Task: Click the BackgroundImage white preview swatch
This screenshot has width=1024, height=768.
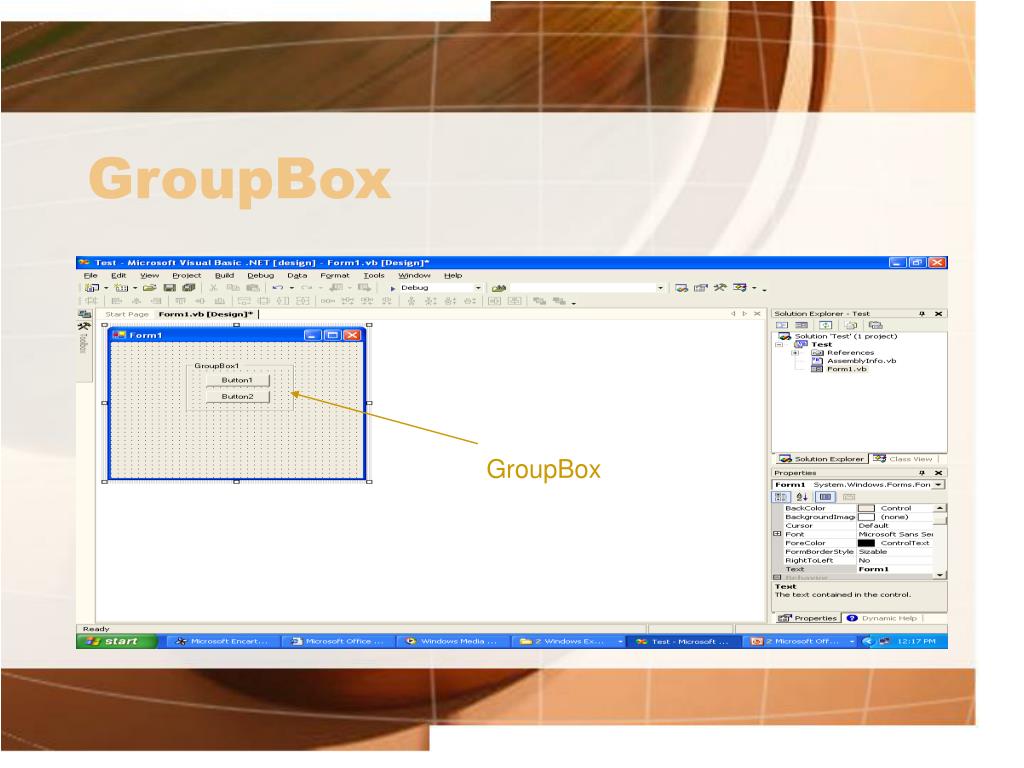Action: 867,517
